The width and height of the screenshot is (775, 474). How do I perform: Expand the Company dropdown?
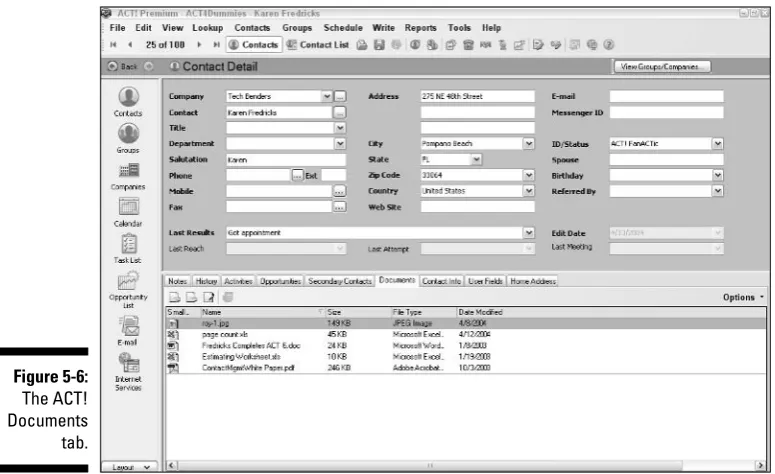coord(327,96)
